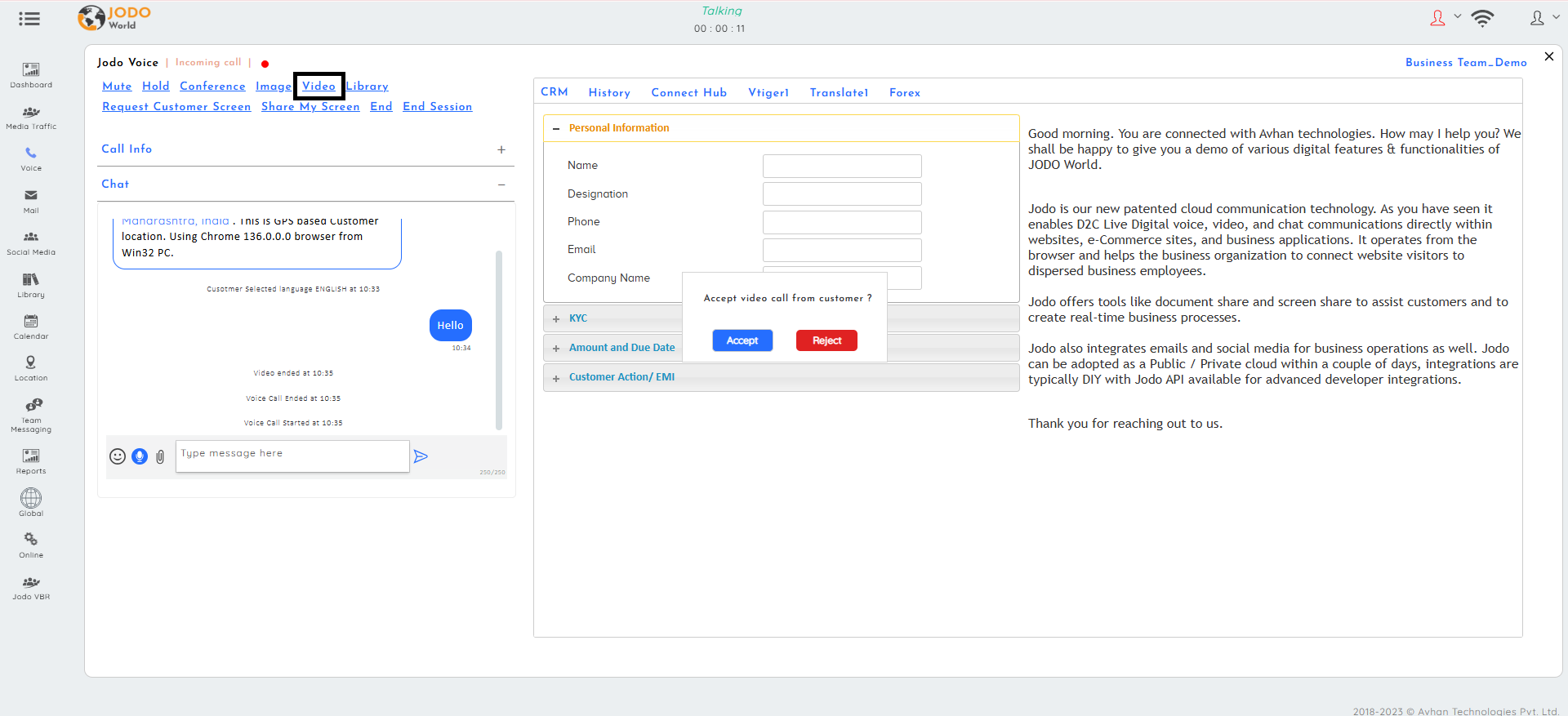Screen dimensions: 1568x716
Task: Click the Business Team_Demo link
Action: [x=1466, y=63]
